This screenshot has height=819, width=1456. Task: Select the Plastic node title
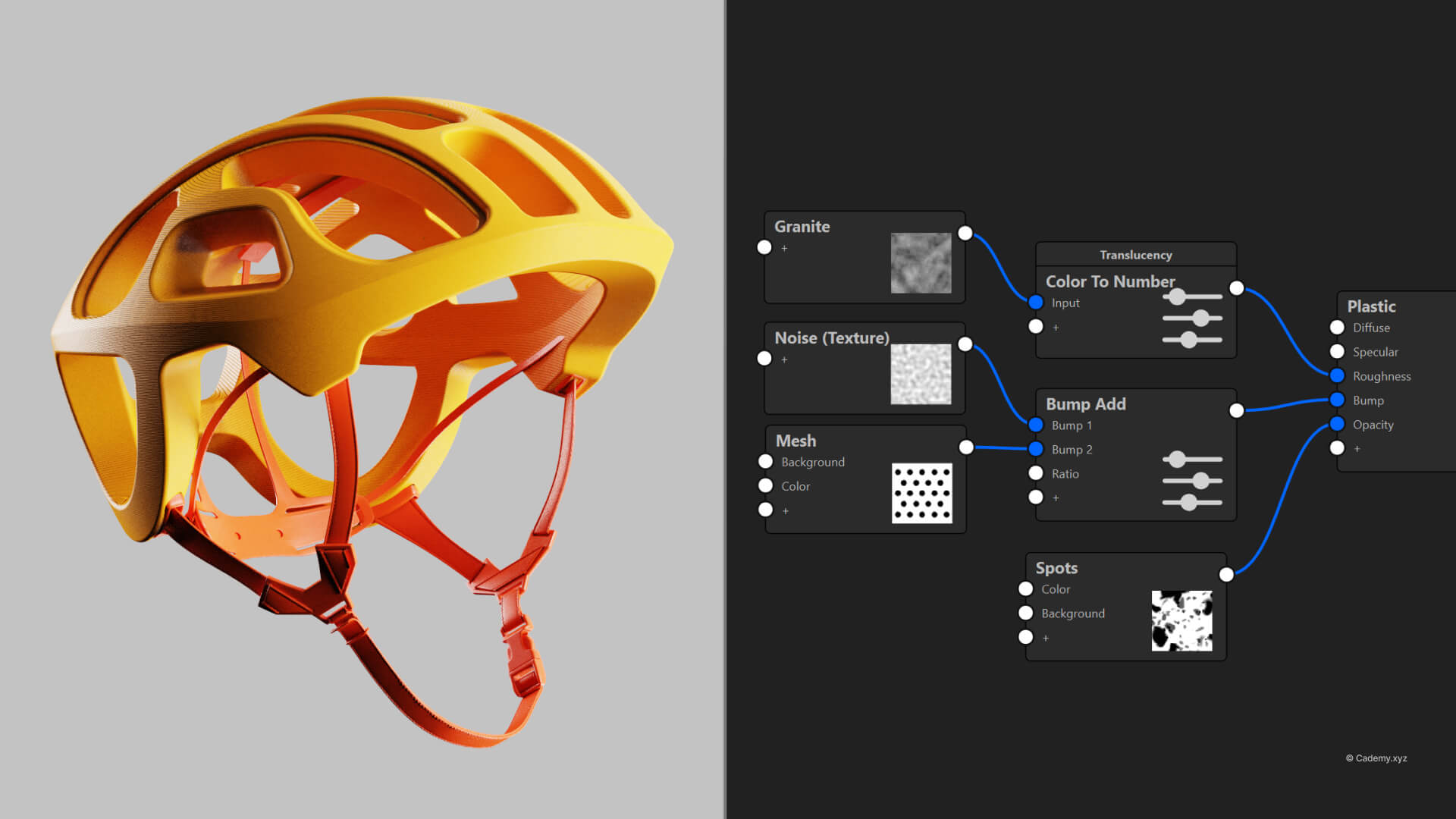tap(1371, 306)
